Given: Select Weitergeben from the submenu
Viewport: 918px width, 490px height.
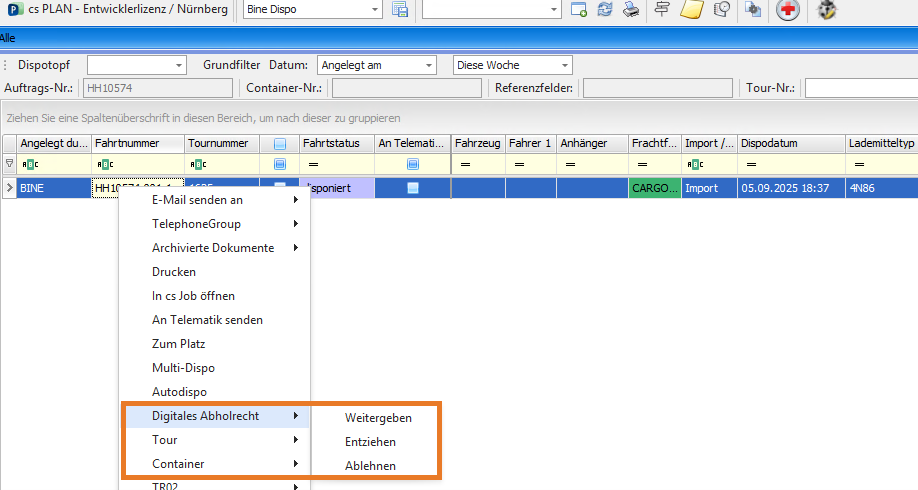Looking at the screenshot, I should tap(378, 417).
